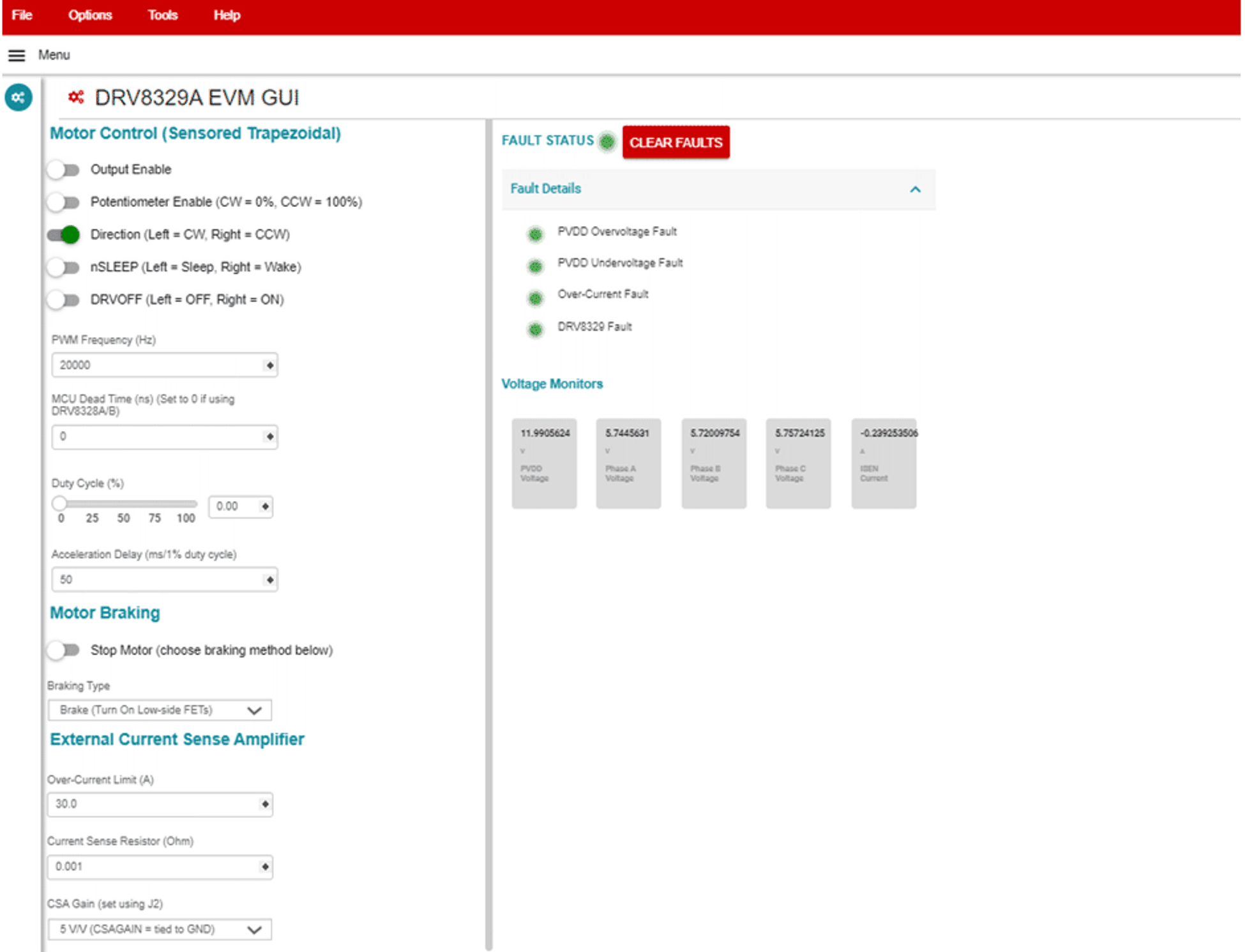
Task: Open the Tools menu
Action: pyautogui.click(x=162, y=15)
